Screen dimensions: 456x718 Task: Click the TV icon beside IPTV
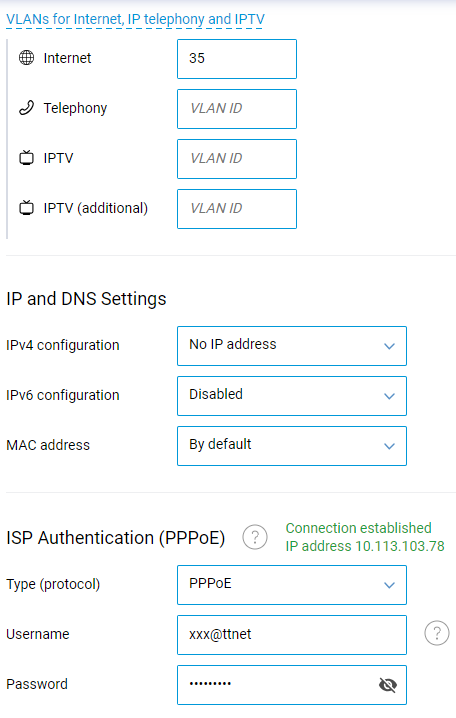pos(26,158)
